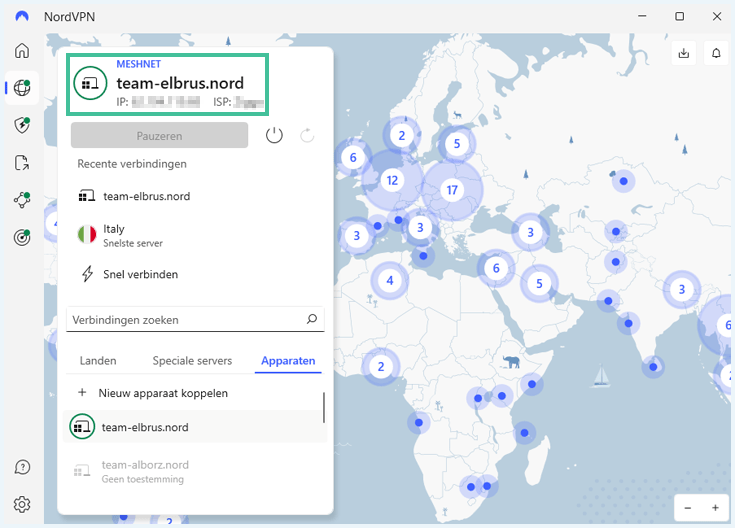This screenshot has width=735, height=528.
Task: Click the Pauzeren button
Action: 159,136
